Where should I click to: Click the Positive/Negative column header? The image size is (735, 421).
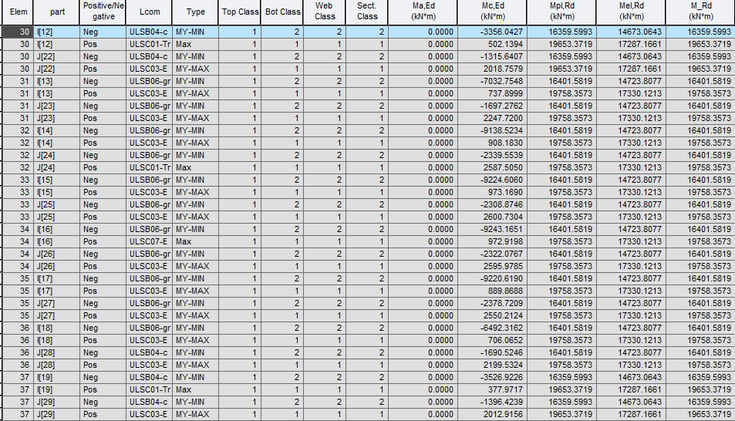point(103,12)
